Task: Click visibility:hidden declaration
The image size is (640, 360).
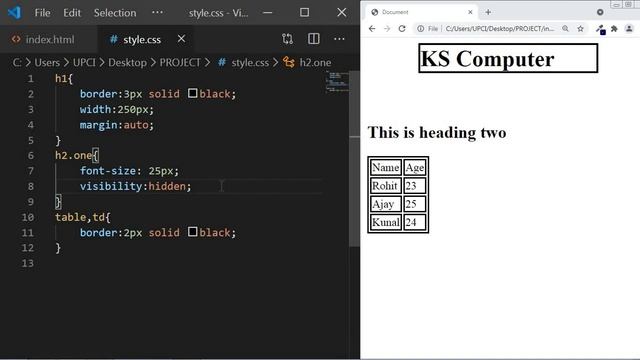Action: pos(136,186)
